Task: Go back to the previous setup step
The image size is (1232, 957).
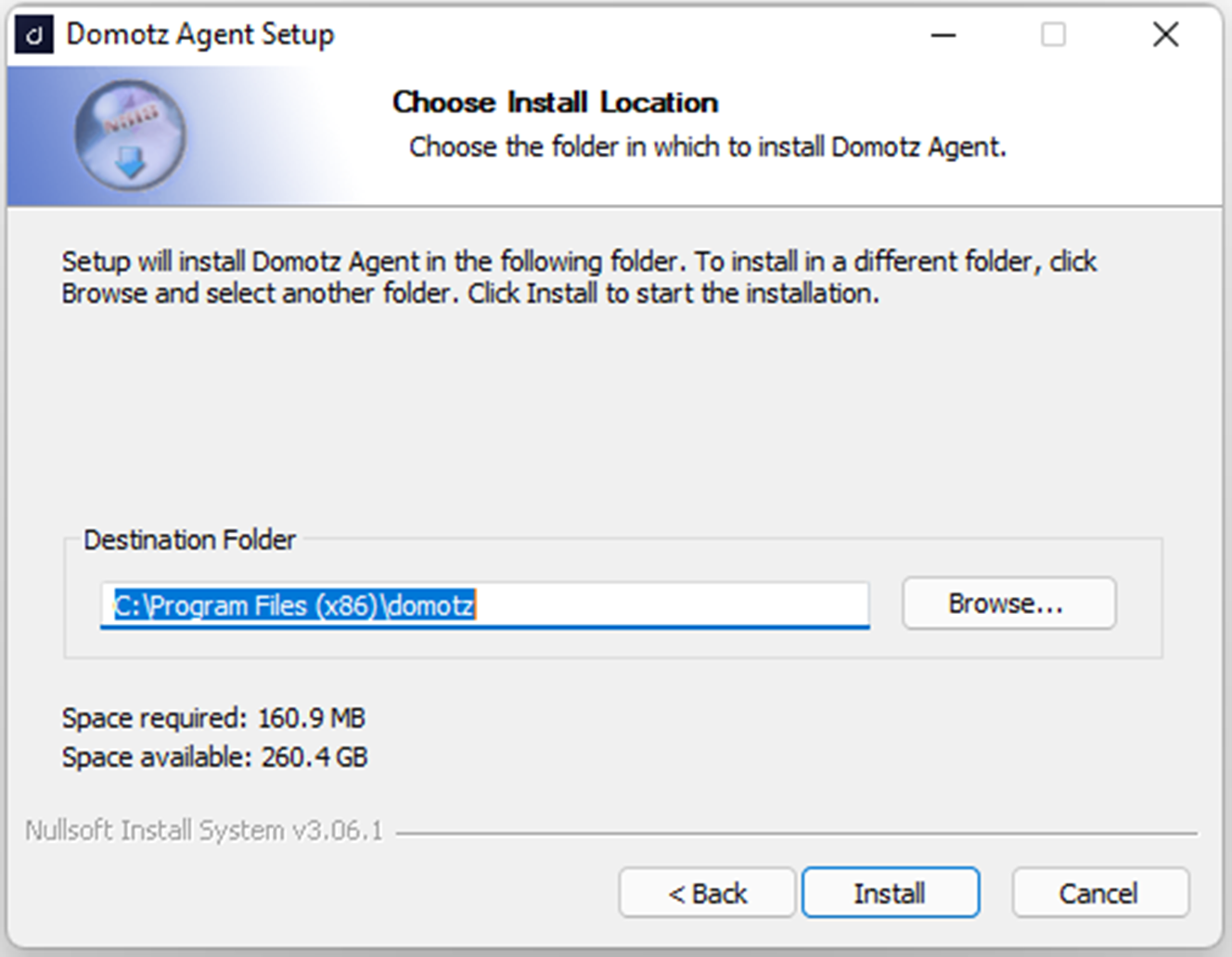Action: [x=707, y=892]
